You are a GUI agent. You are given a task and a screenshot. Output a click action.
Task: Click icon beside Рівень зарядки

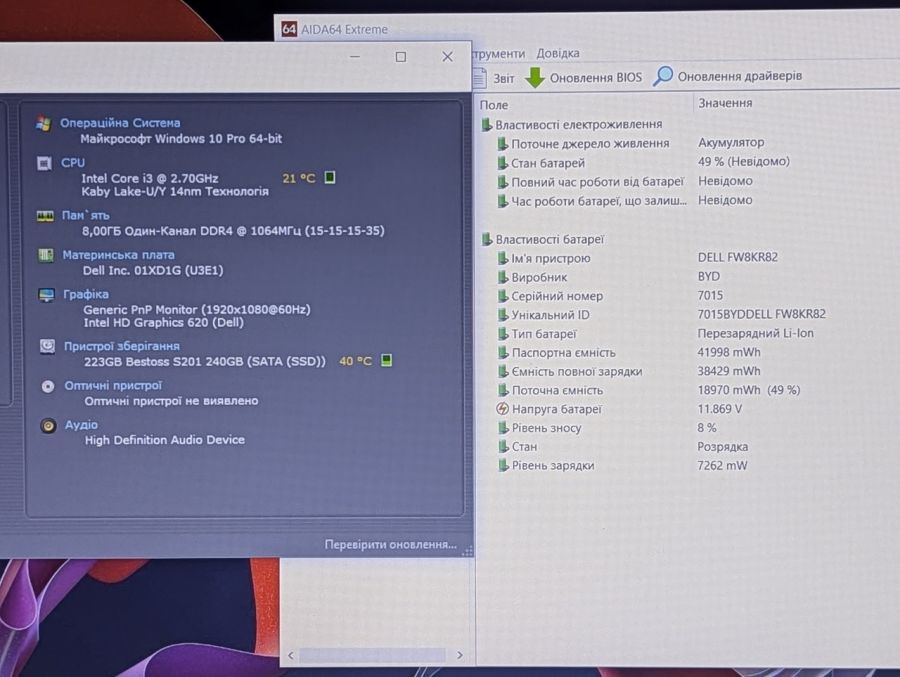point(502,466)
